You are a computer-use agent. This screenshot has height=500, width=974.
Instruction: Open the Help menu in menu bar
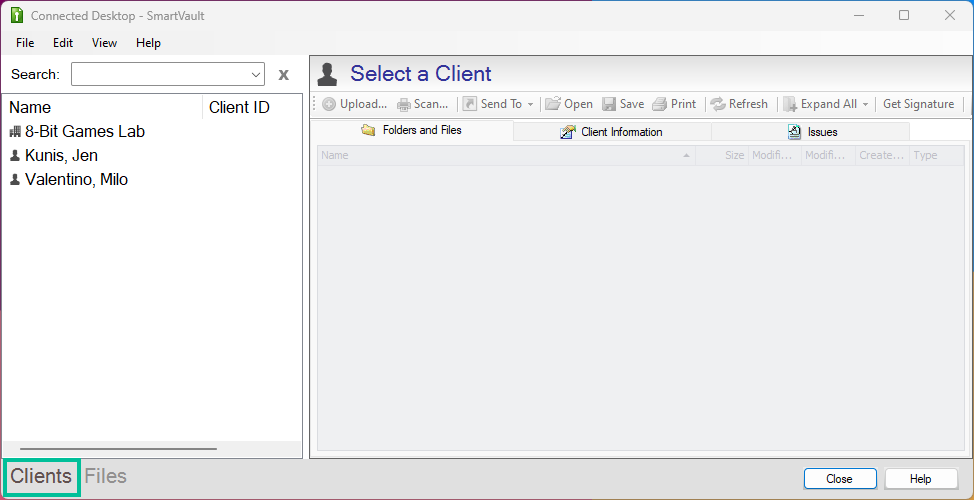(x=148, y=43)
